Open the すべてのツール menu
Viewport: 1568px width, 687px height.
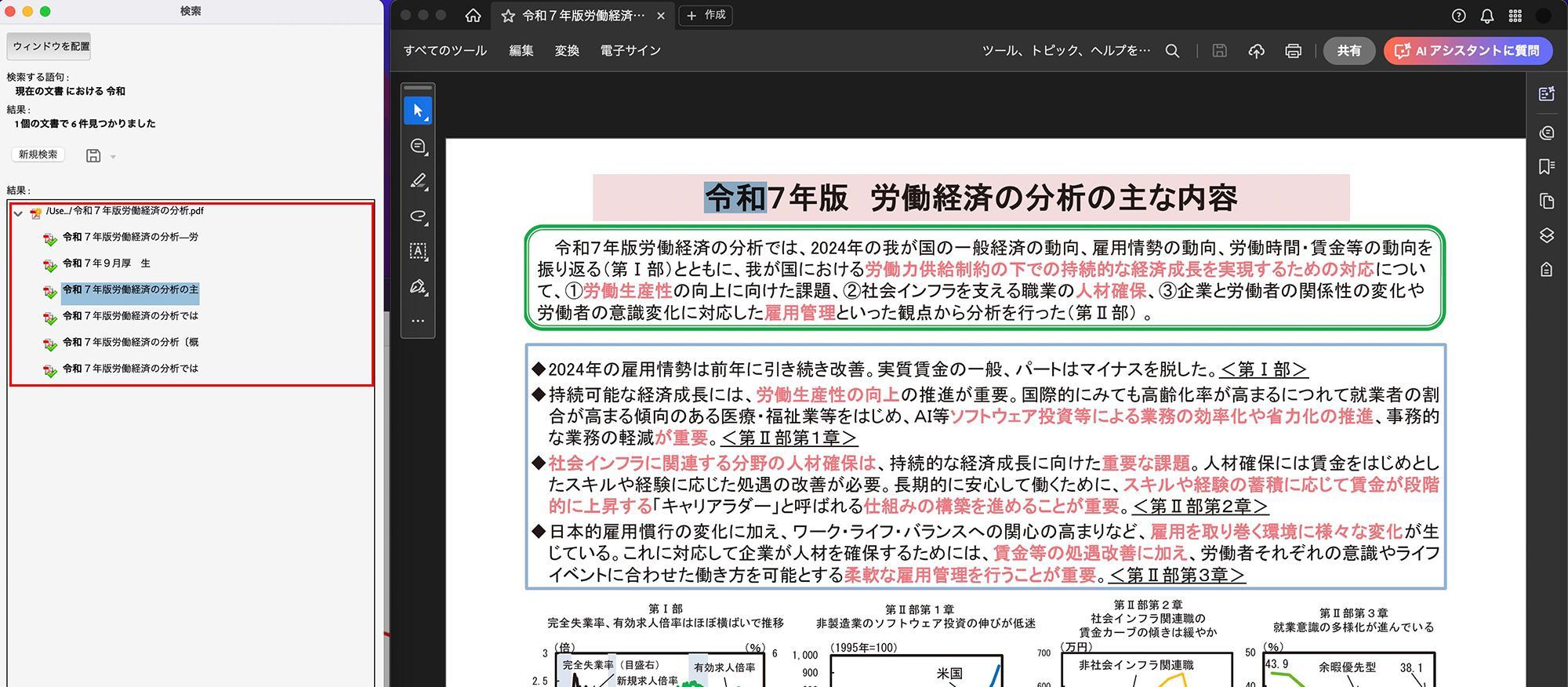pos(445,51)
